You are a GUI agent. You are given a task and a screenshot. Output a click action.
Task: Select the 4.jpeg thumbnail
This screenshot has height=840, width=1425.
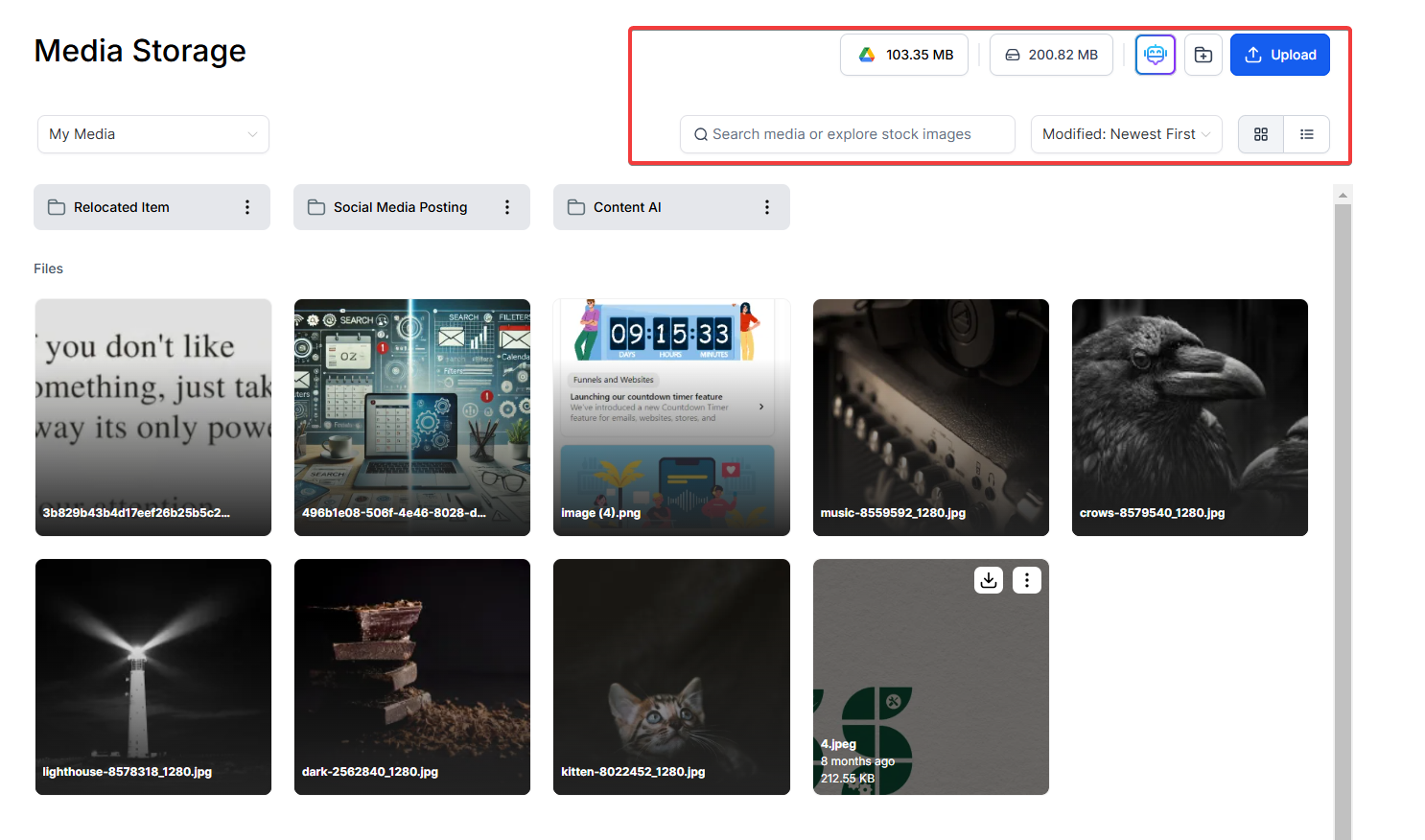(931, 677)
